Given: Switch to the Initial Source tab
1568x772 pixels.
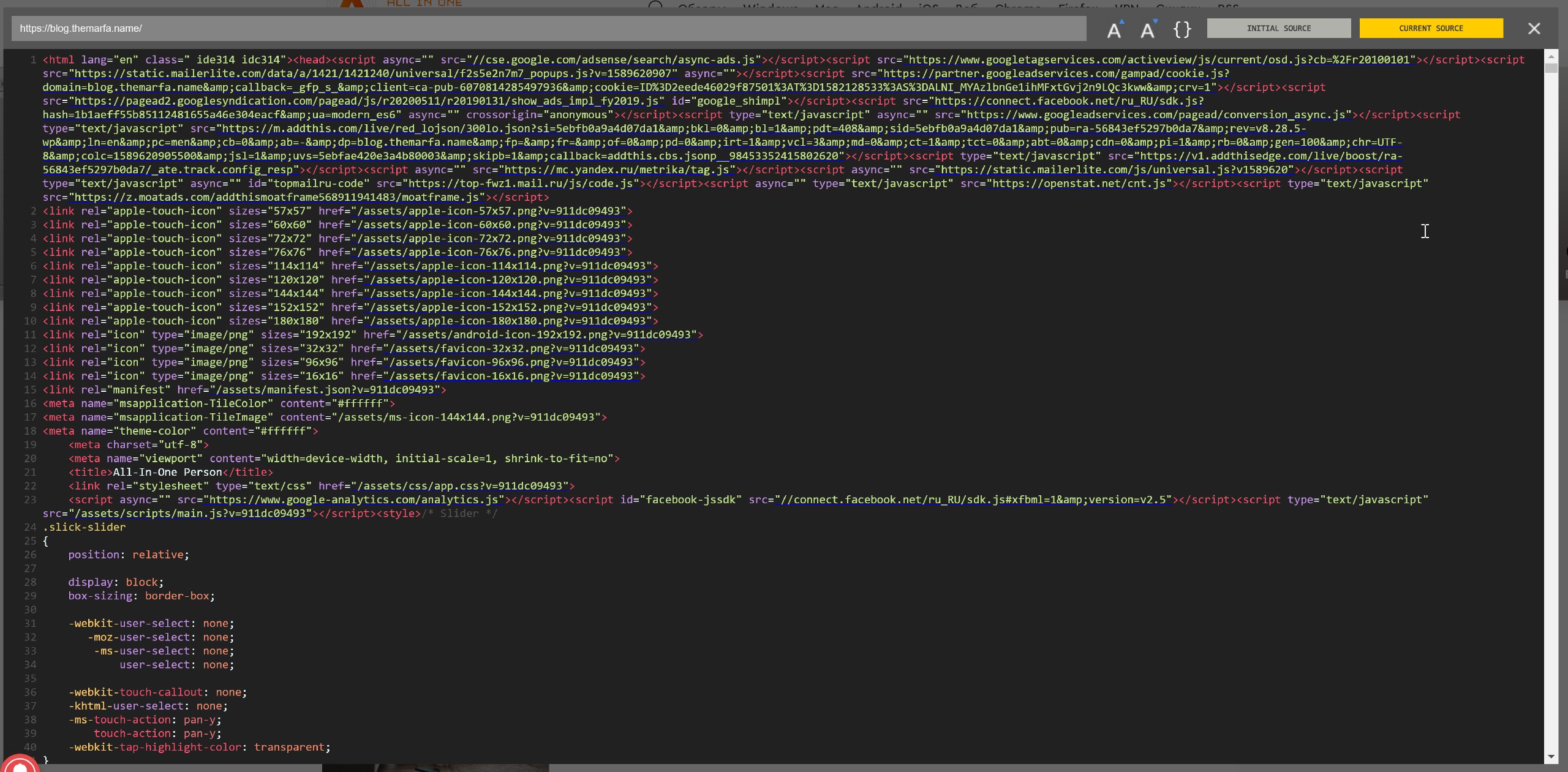Looking at the screenshot, I should point(1278,28).
